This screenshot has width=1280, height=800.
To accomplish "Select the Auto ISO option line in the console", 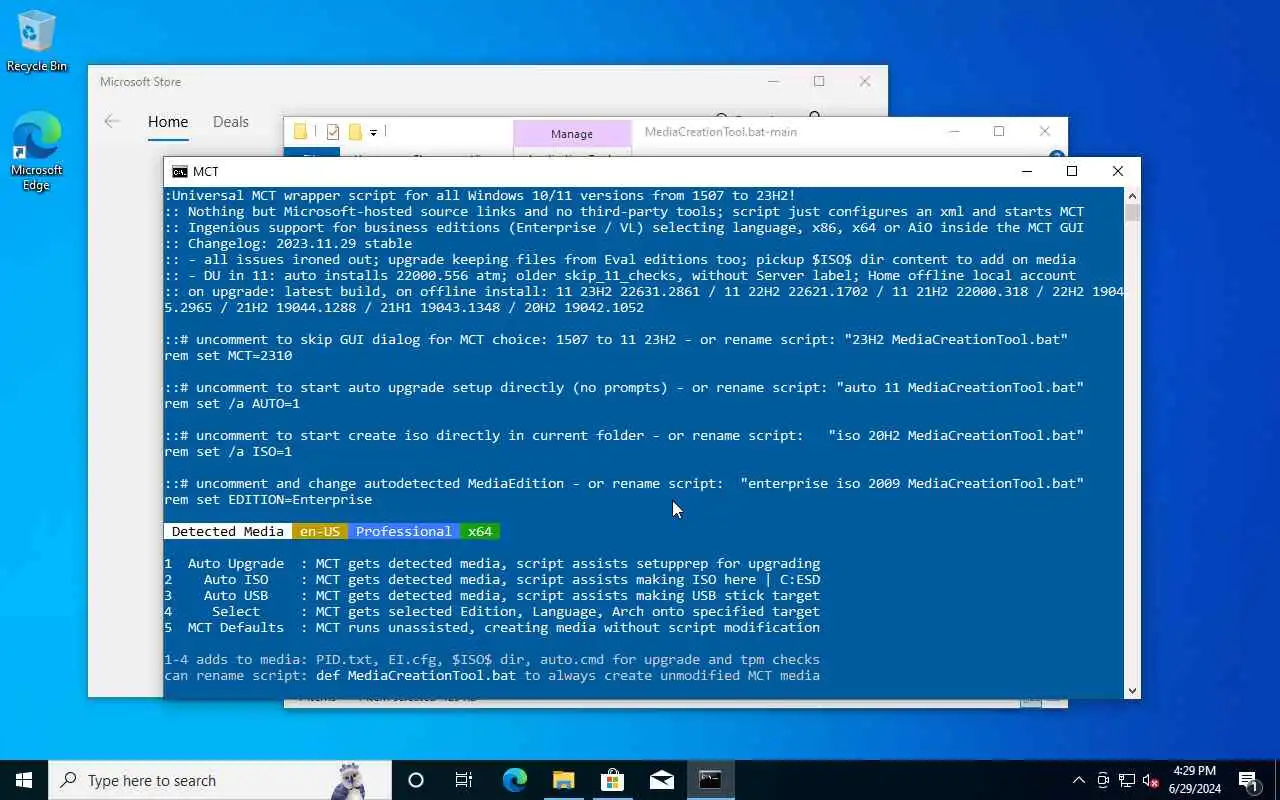I will pos(492,580).
